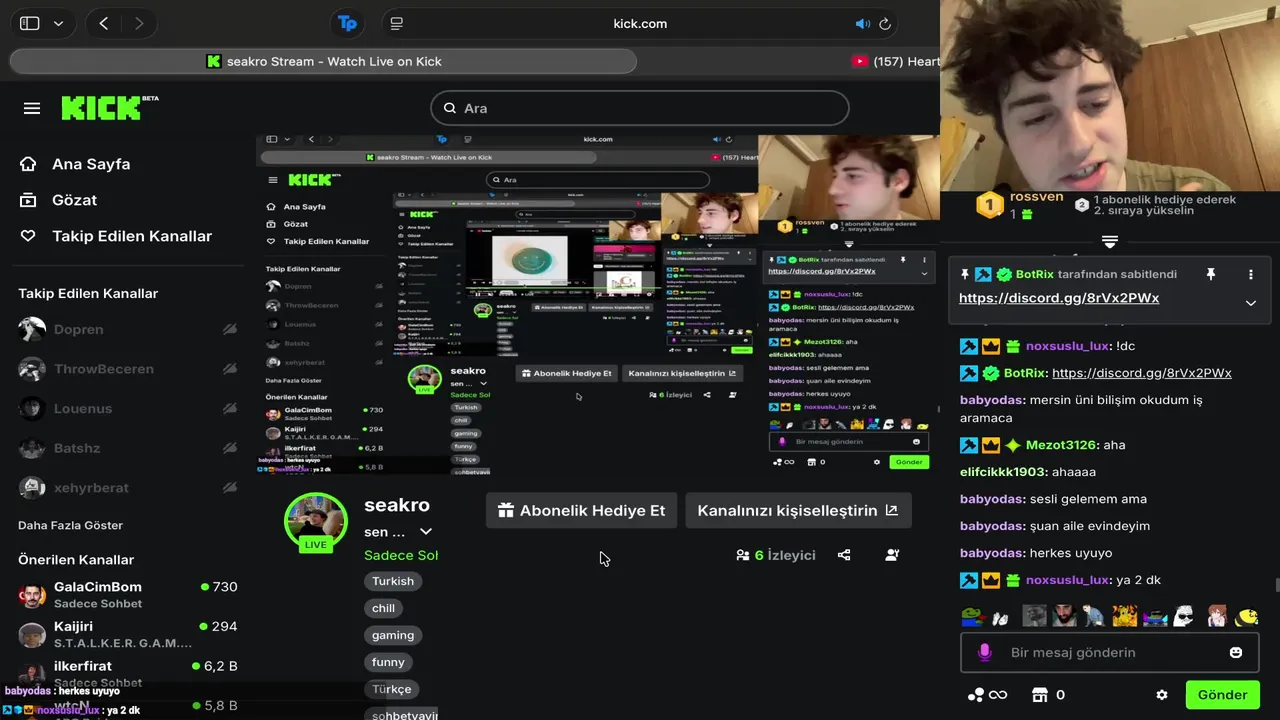Screen dimensions: 1280x720
Task: Reload the kick.com page
Action: point(885,24)
